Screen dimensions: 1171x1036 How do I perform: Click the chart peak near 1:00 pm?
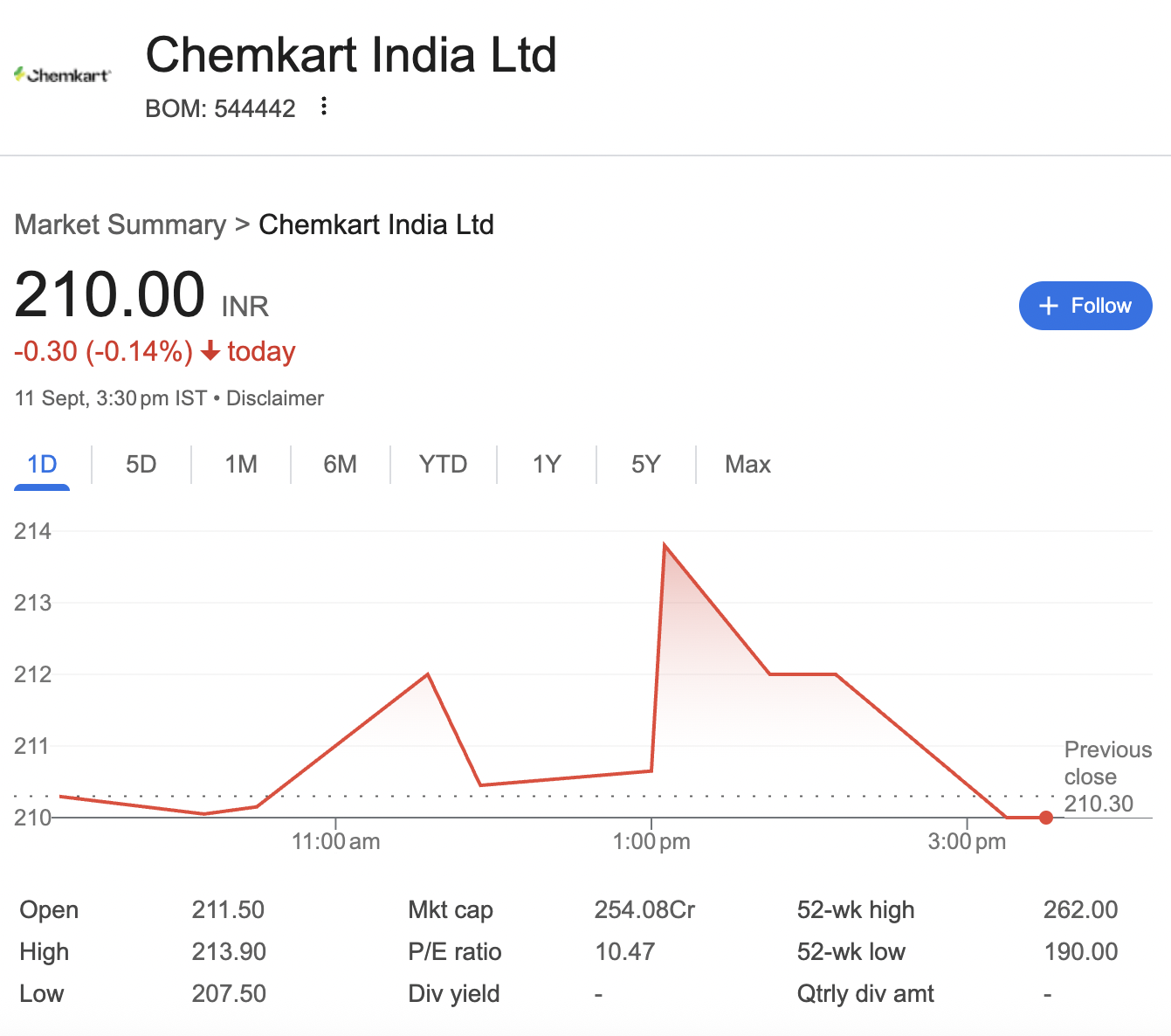click(x=665, y=546)
